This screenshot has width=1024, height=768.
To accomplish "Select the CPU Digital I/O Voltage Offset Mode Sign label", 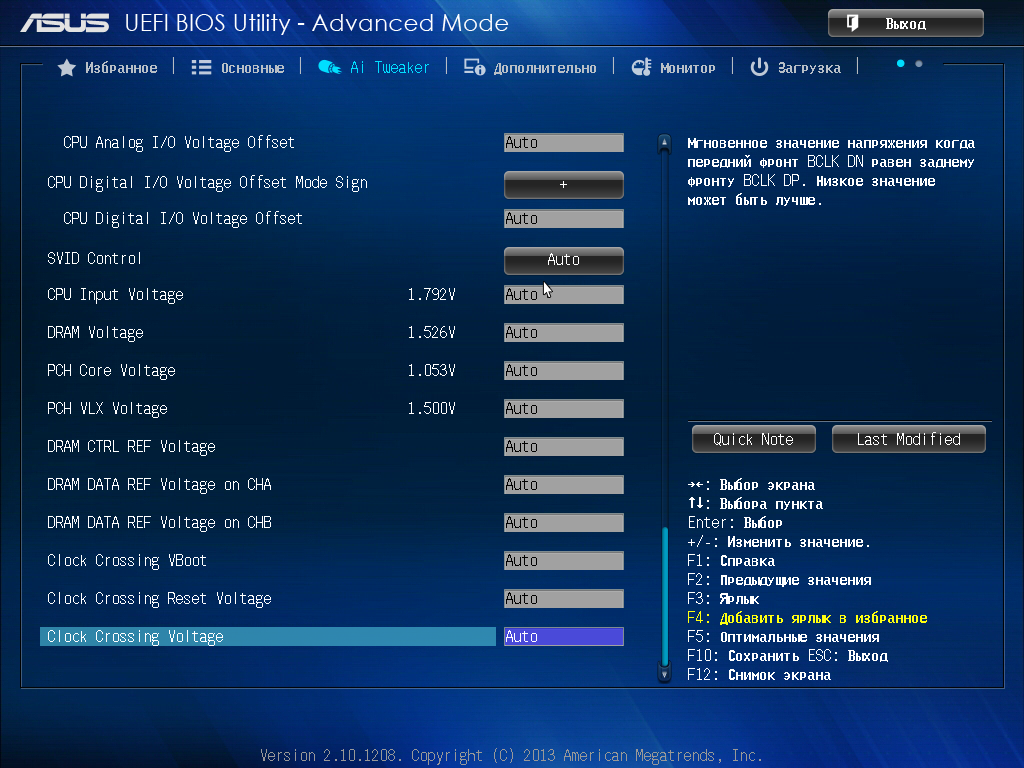I will coord(207,183).
